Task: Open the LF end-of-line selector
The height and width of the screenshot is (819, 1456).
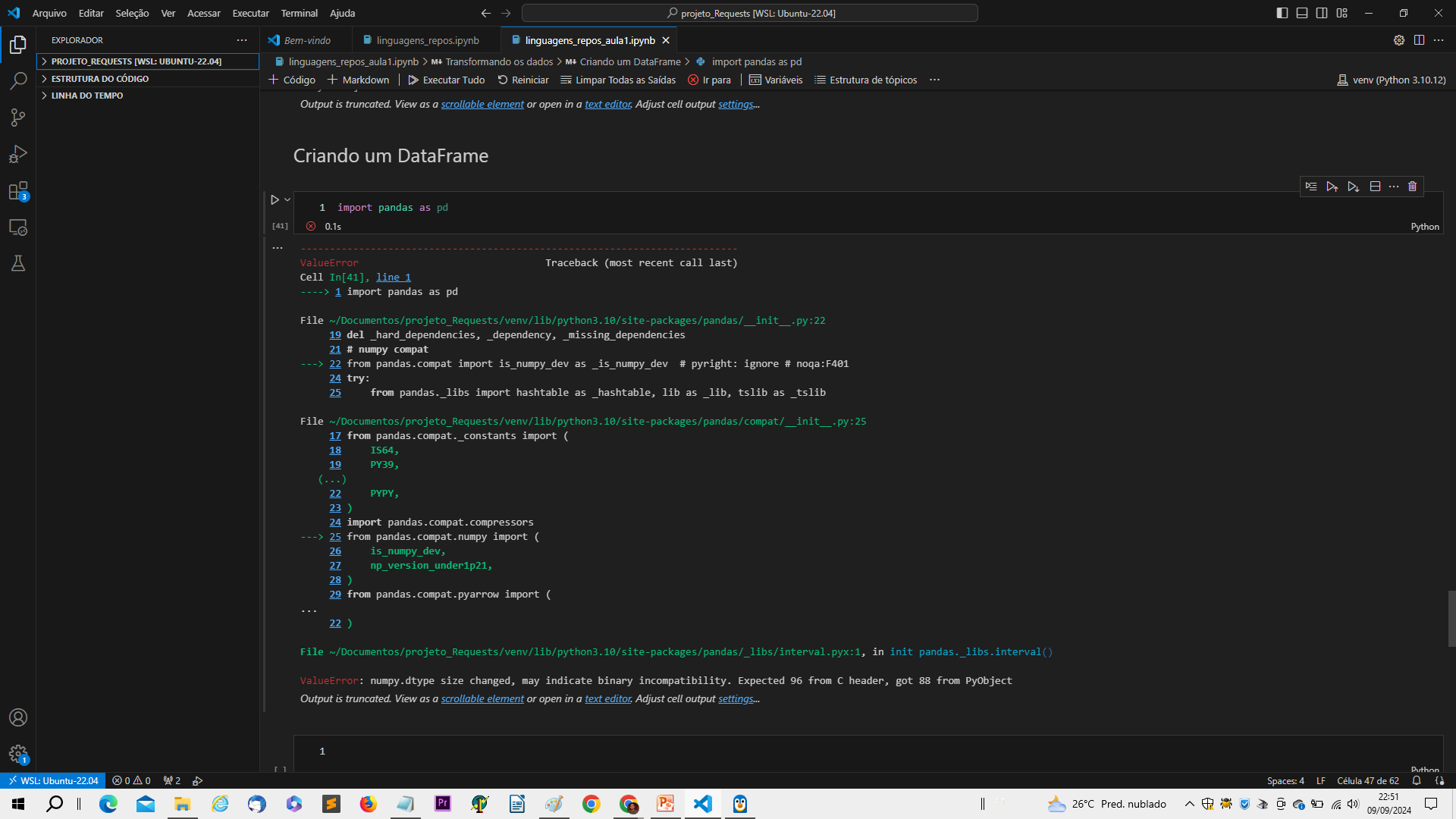Action: pos(1320,780)
